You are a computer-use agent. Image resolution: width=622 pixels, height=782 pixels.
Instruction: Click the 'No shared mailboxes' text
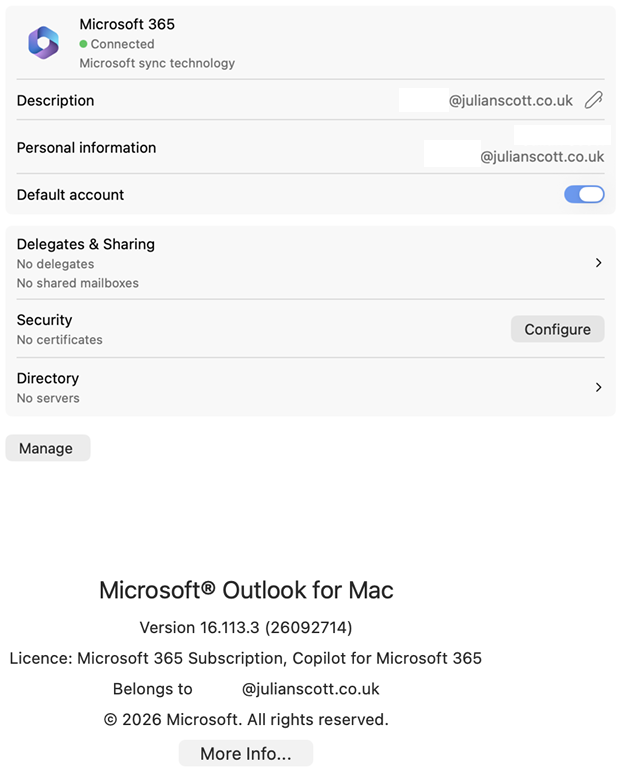pyautogui.click(x=78, y=283)
